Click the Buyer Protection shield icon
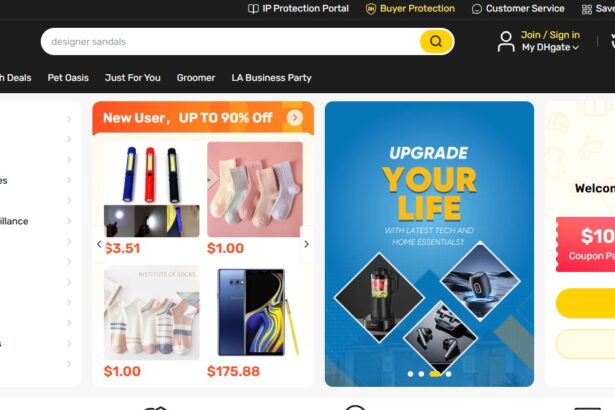615x410 pixels. pyautogui.click(x=370, y=9)
